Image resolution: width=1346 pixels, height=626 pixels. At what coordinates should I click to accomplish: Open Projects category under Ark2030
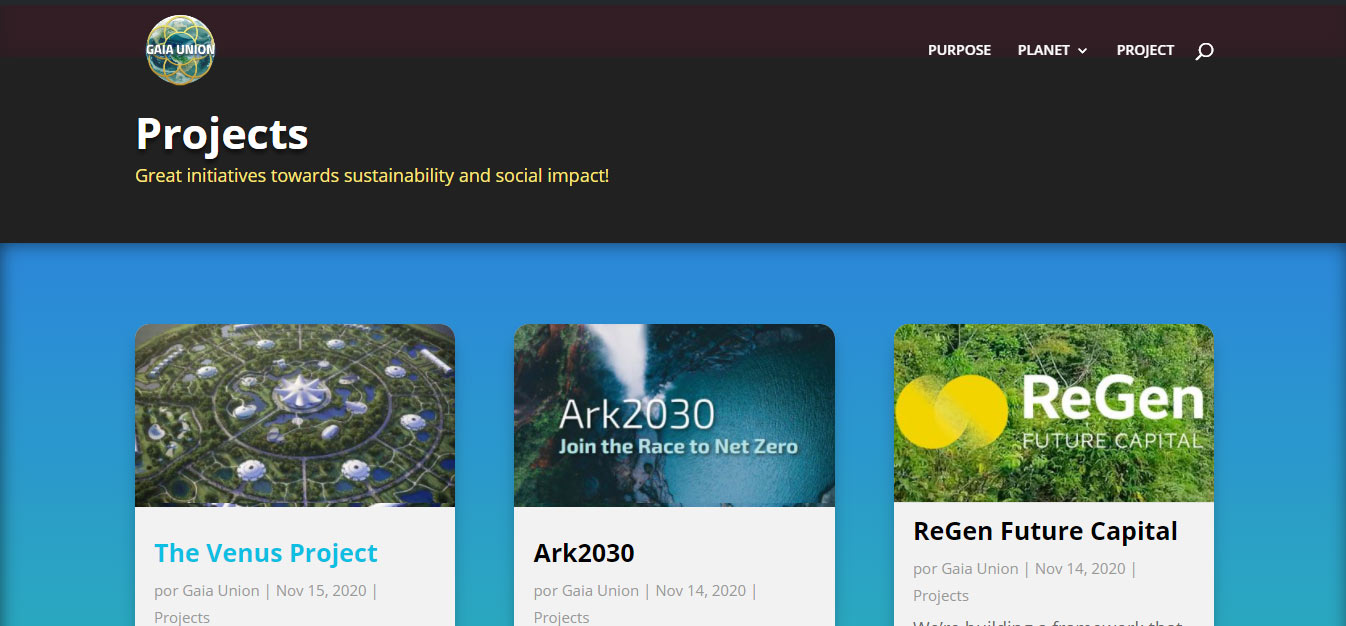coord(562,617)
